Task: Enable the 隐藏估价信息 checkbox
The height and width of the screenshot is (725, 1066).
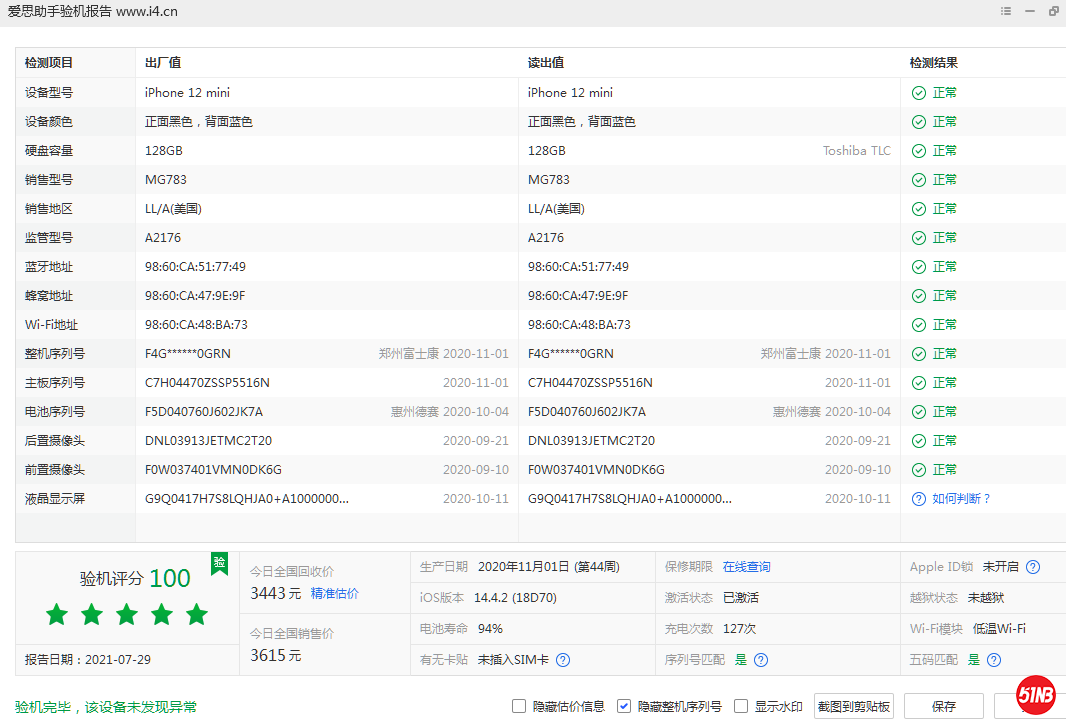Action: [x=519, y=705]
